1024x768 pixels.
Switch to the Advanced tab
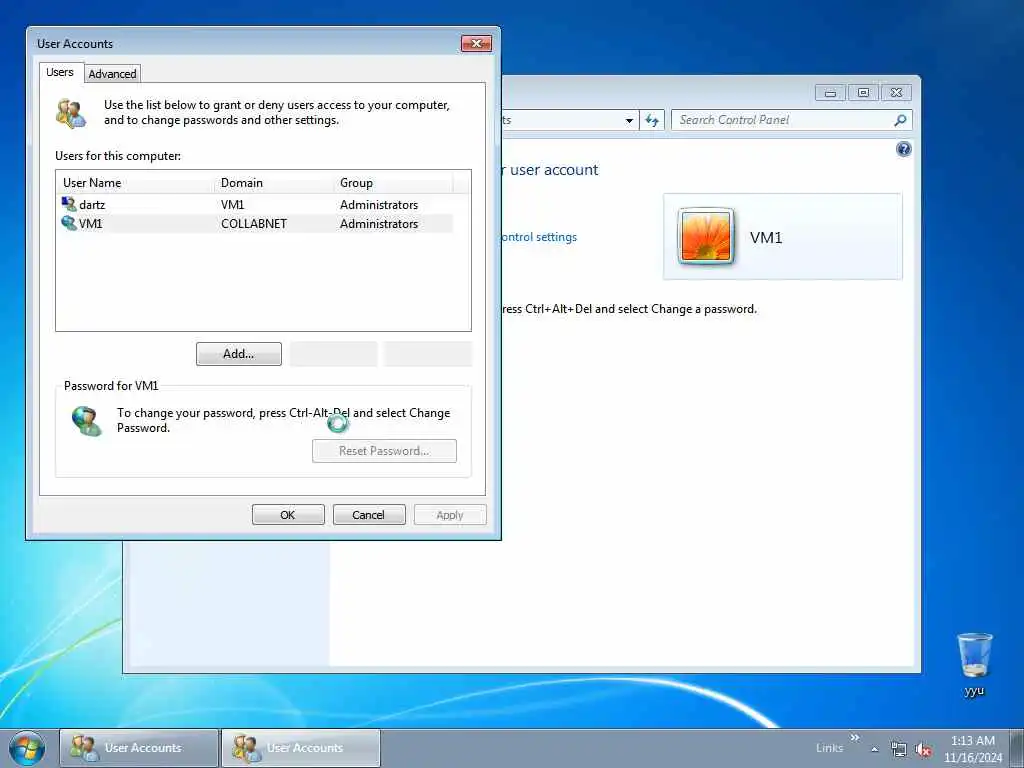112,74
